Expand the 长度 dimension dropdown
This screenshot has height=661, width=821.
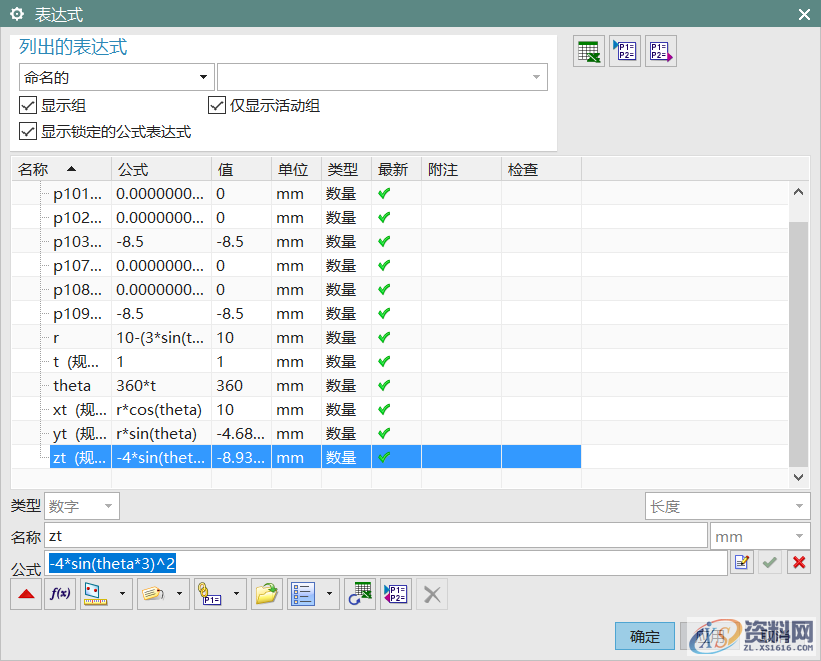[x=727, y=506]
